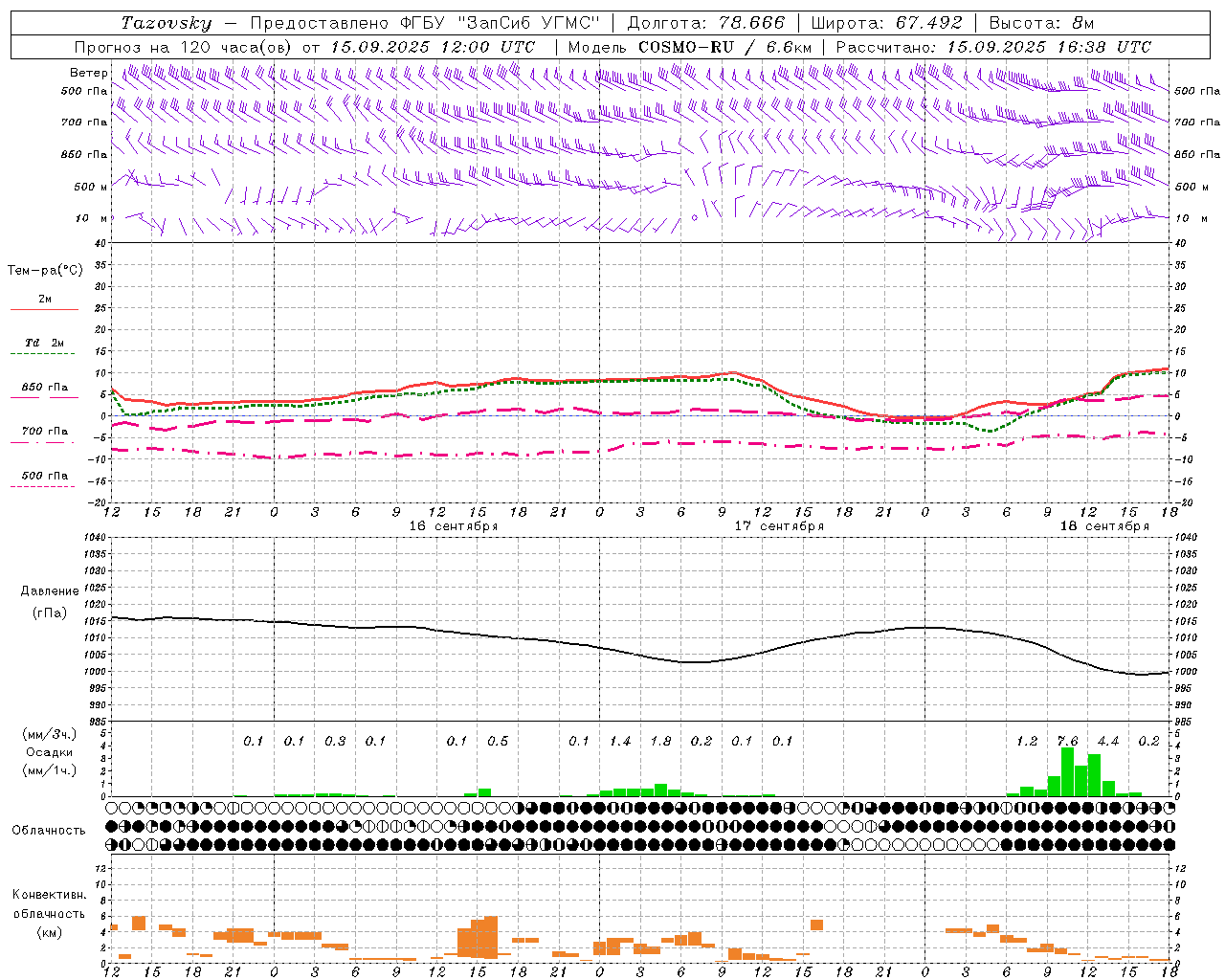Screen dimensions: 1225x980
Task: Click the "Облачность" cloud cover label
Action: [x=49, y=831]
